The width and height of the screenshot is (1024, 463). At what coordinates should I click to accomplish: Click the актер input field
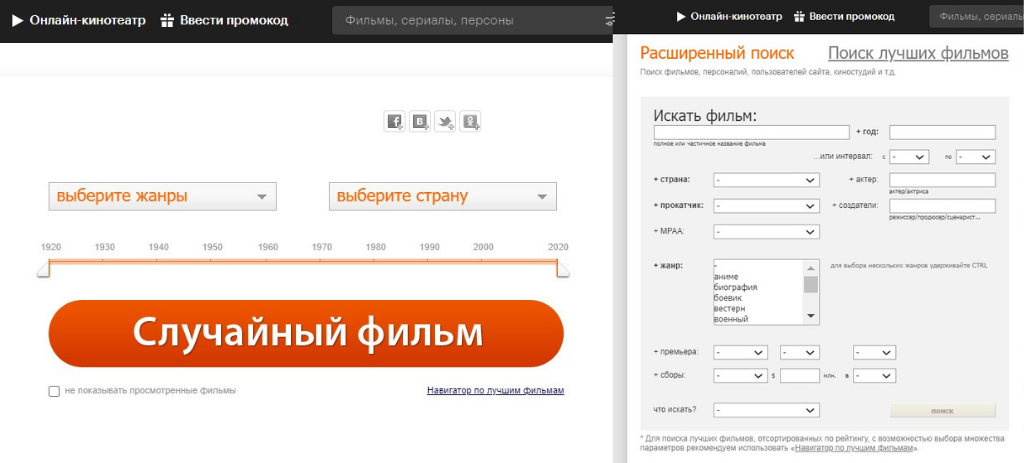click(942, 180)
